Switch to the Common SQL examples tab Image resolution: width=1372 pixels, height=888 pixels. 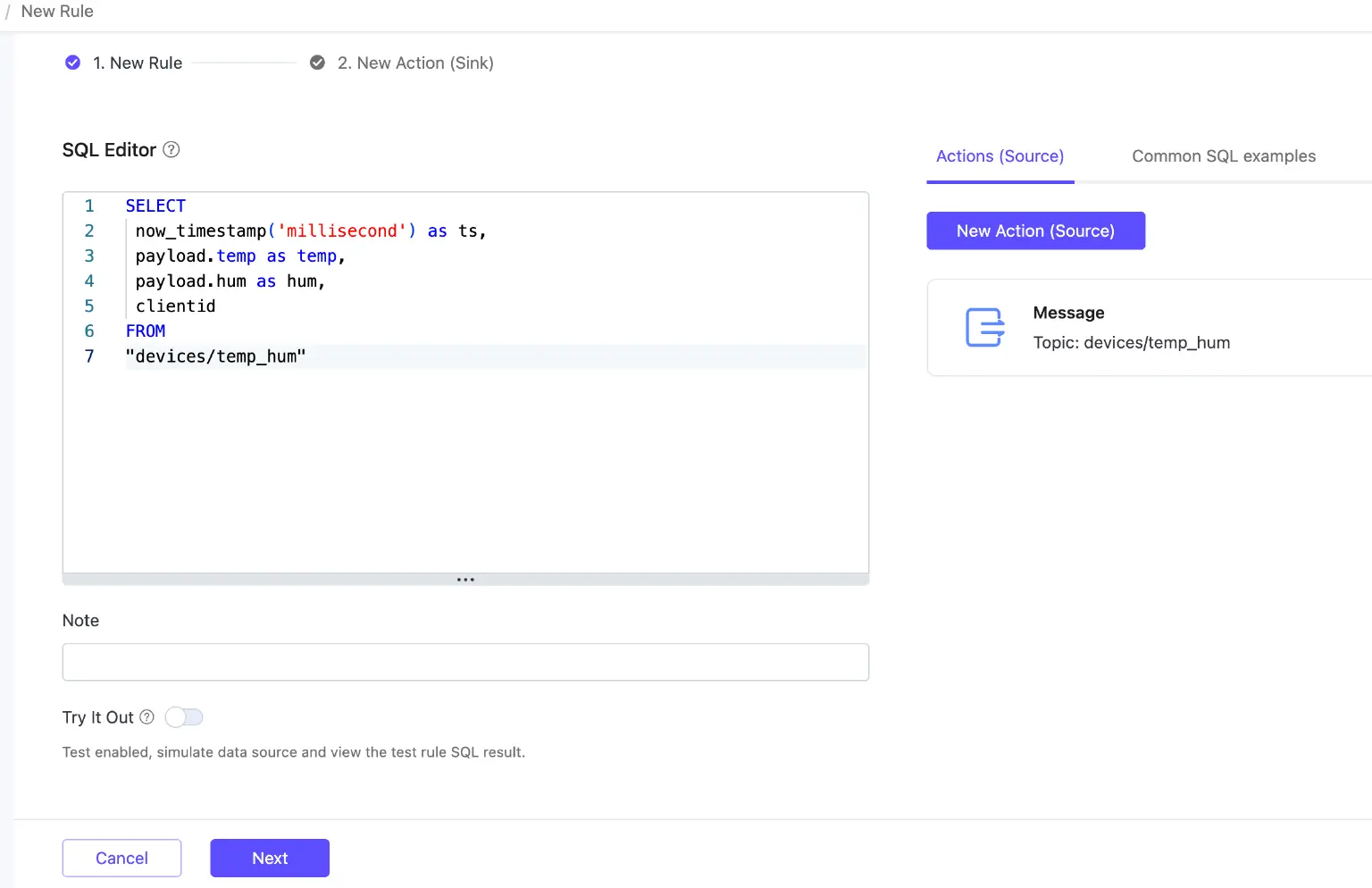pyautogui.click(x=1223, y=156)
